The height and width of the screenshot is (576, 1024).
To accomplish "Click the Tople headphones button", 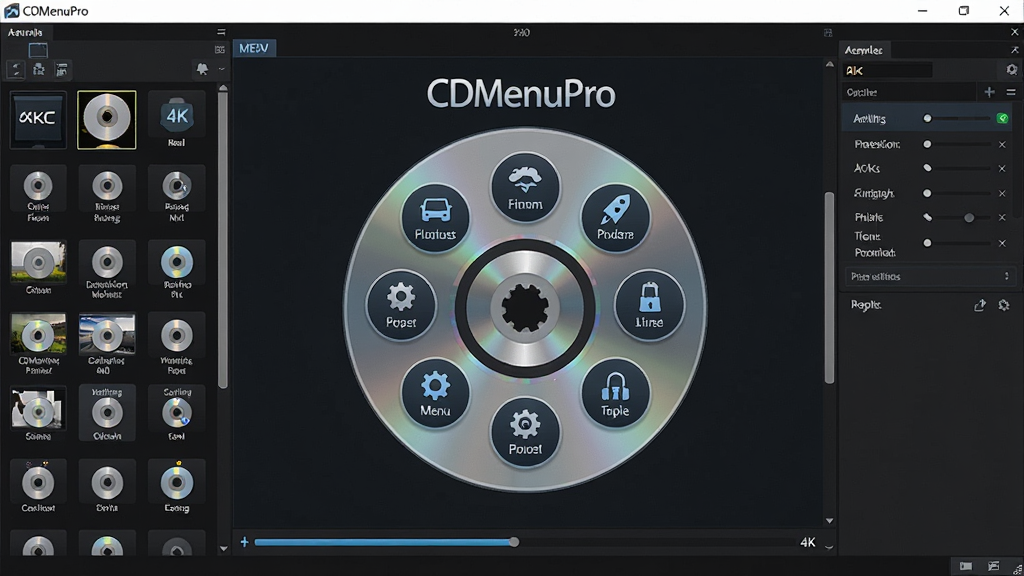I will (615, 394).
